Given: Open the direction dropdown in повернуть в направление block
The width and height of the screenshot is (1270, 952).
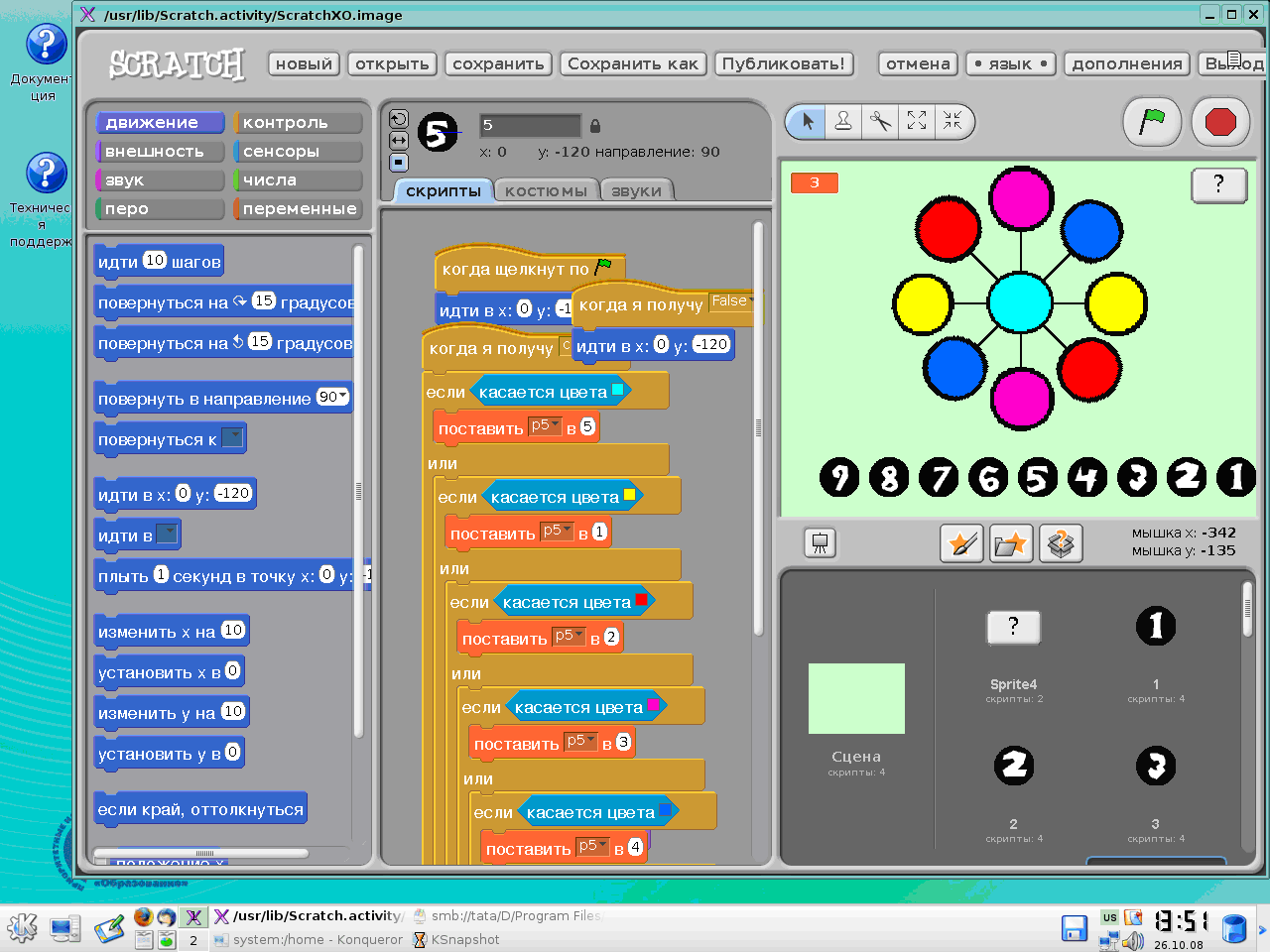Looking at the screenshot, I should pyautogui.click(x=340, y=397).
